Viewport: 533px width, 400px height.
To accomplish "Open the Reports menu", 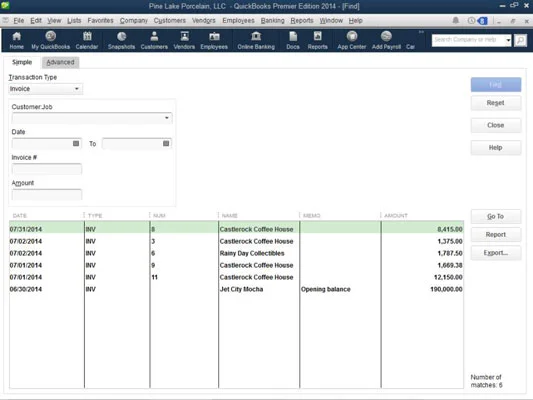I will tap(302, 20).
